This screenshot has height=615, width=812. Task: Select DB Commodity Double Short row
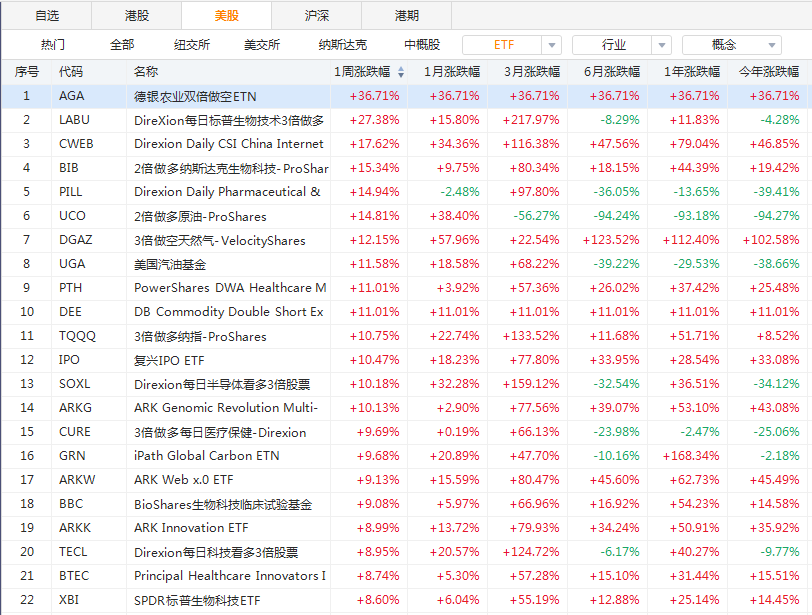click(x=404, y=312)
